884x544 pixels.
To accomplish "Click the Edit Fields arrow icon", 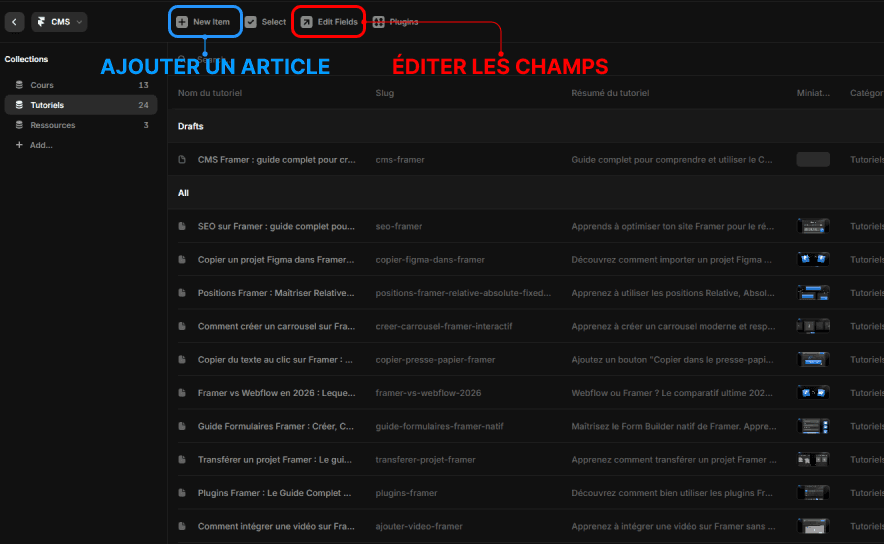I will coord(306,22).
